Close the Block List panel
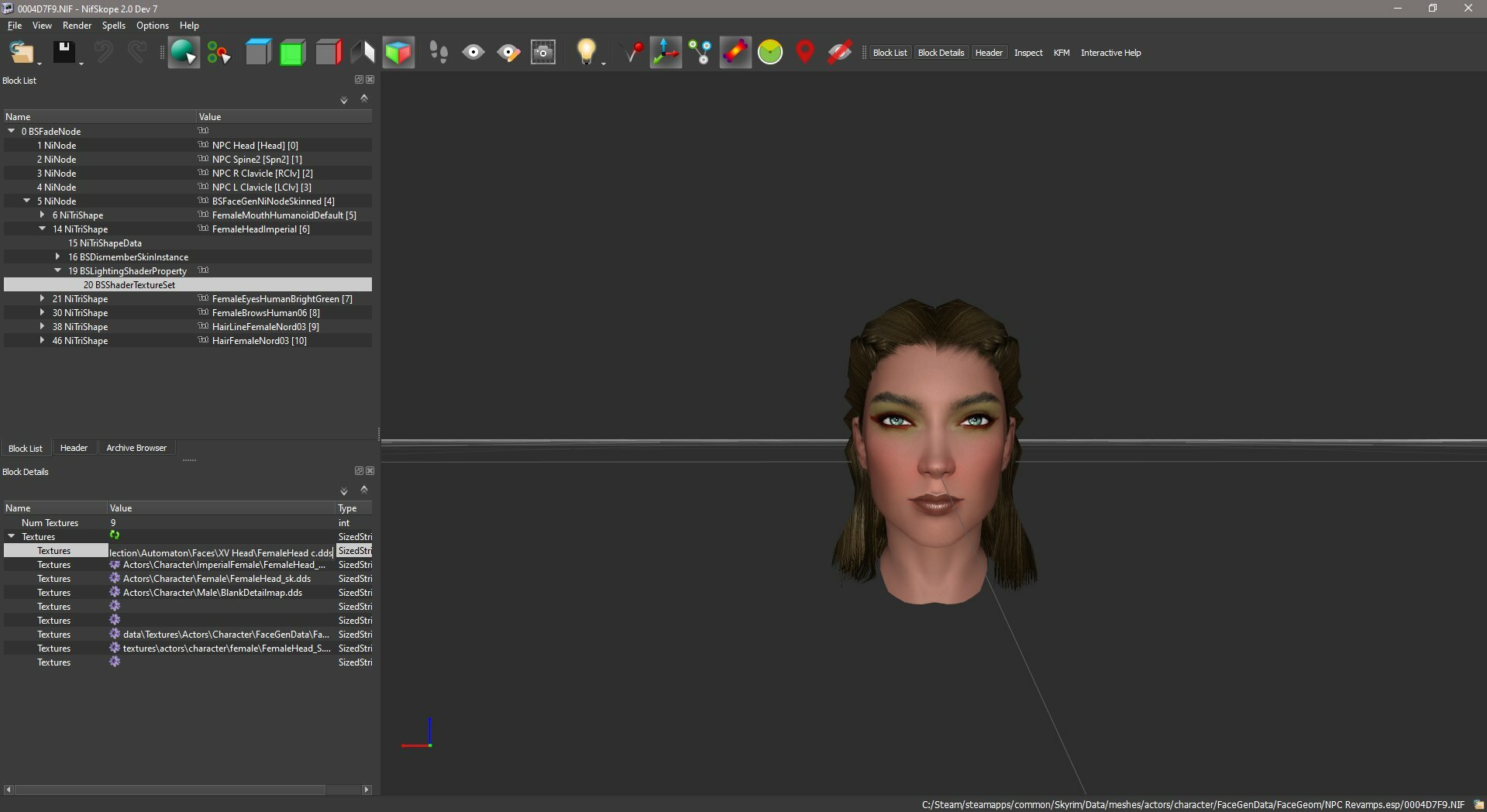Image resolution: width=1487 pixels, height=812 pixels. tap(370, 80)
